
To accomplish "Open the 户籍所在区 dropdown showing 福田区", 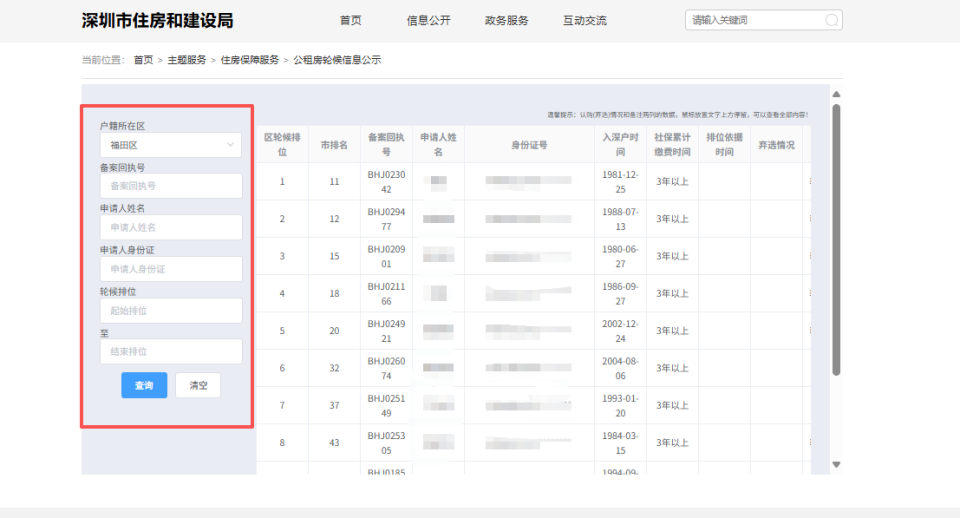I will pyautogui.click(x=171, y=145).
